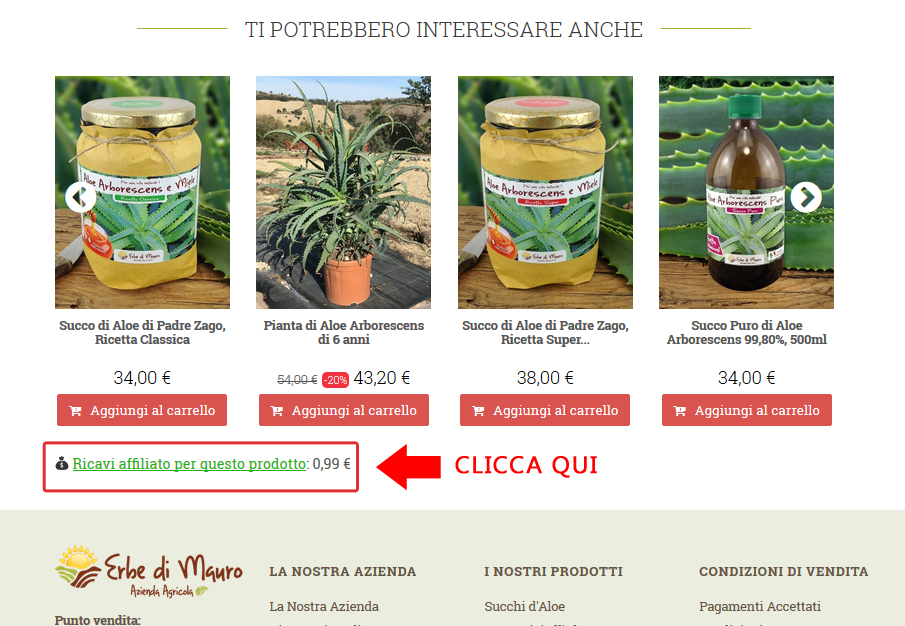The height and width of the screenshot is (626, 905).
Task: Click the money bag icon near affiliate earnings
Action: click(62, 463)
